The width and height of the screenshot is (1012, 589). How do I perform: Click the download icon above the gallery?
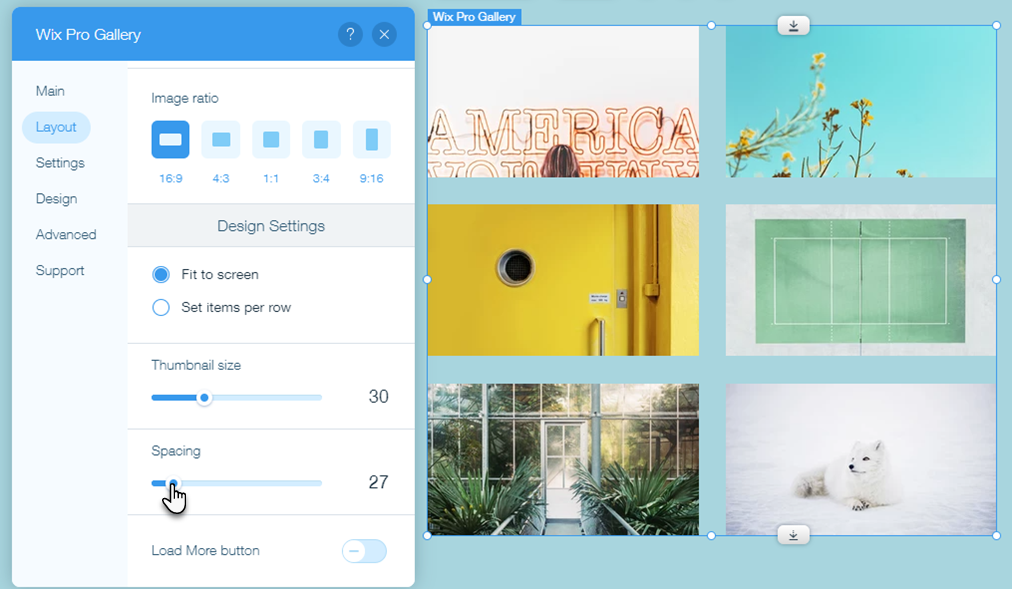(792, 25)
